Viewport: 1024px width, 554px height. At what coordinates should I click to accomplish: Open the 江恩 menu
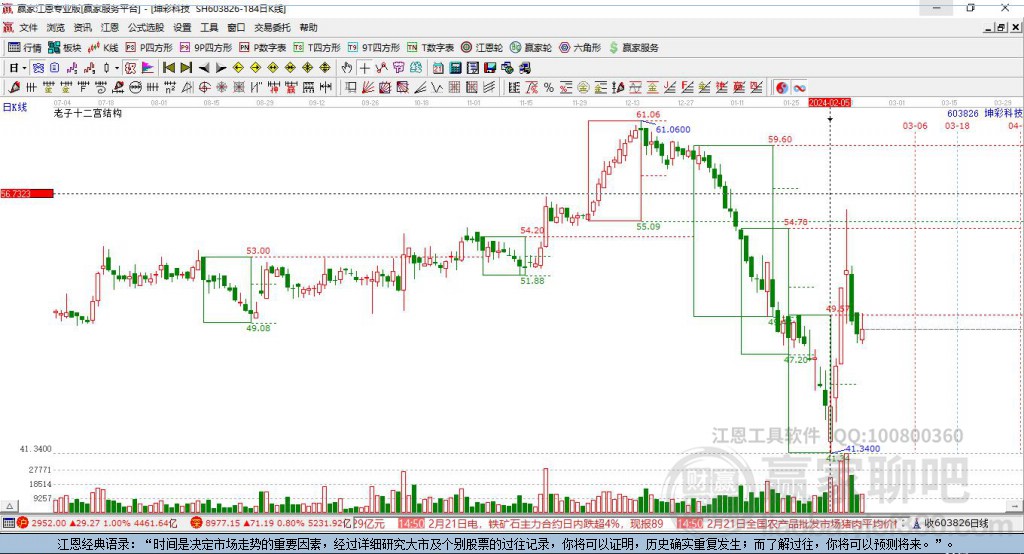pos(110,27)
